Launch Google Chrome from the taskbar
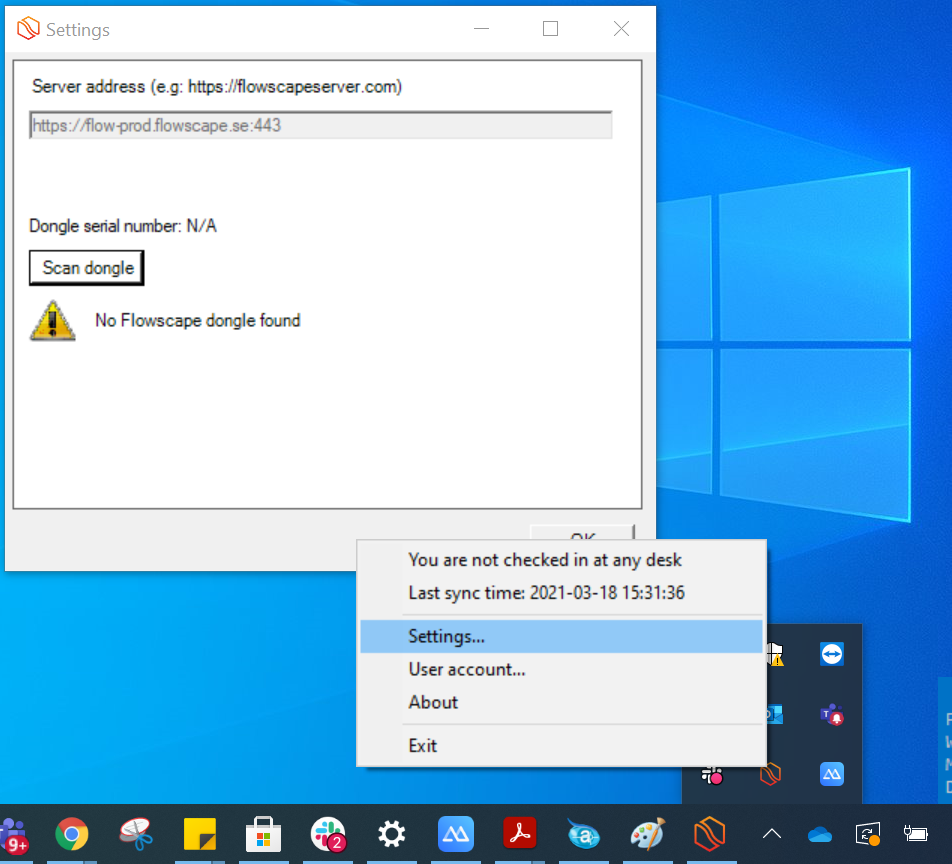952x864 pixels. [x=72, y=834]
